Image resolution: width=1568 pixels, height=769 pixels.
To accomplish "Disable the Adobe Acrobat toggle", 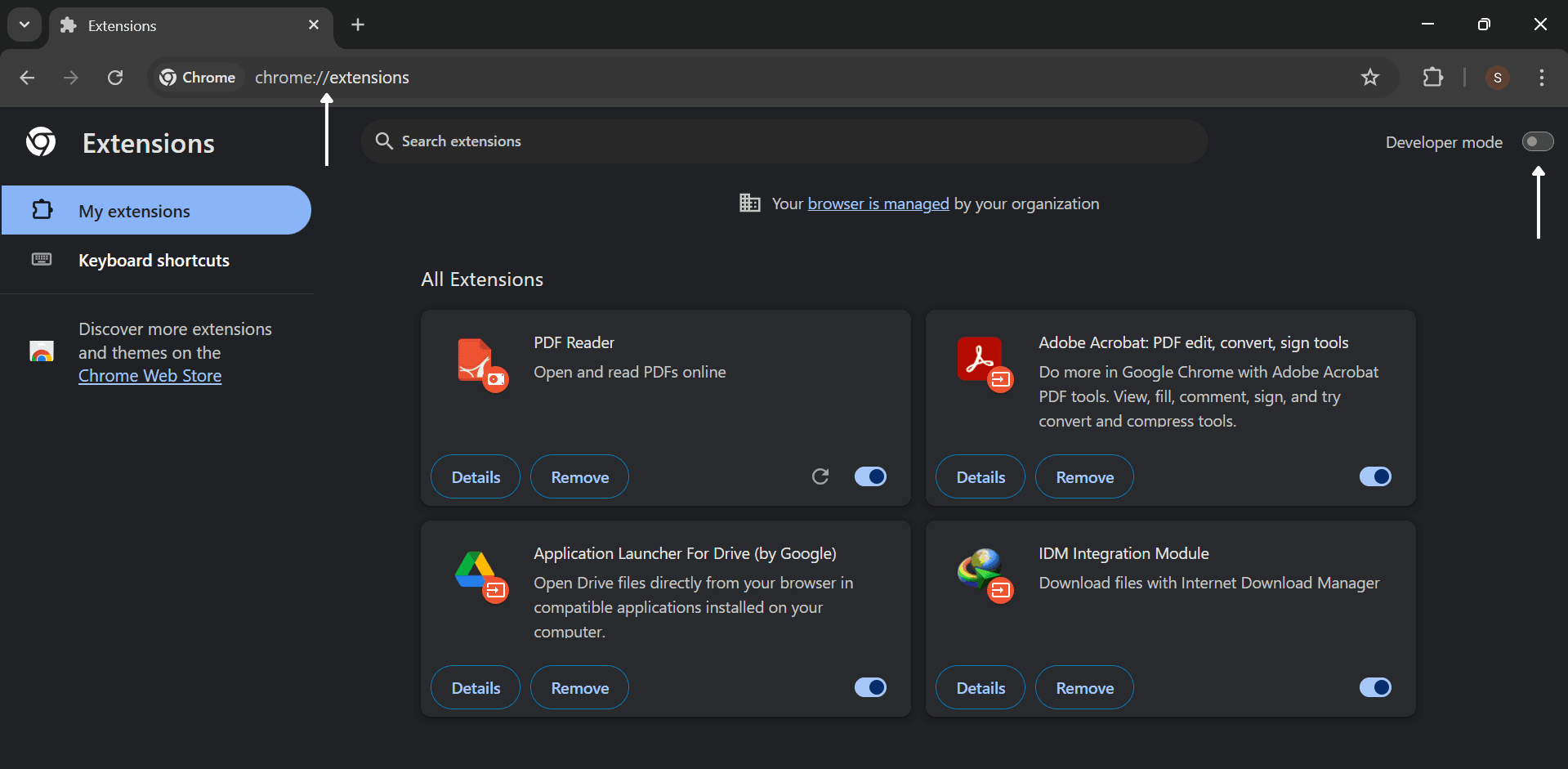I will coord(1375,476).
